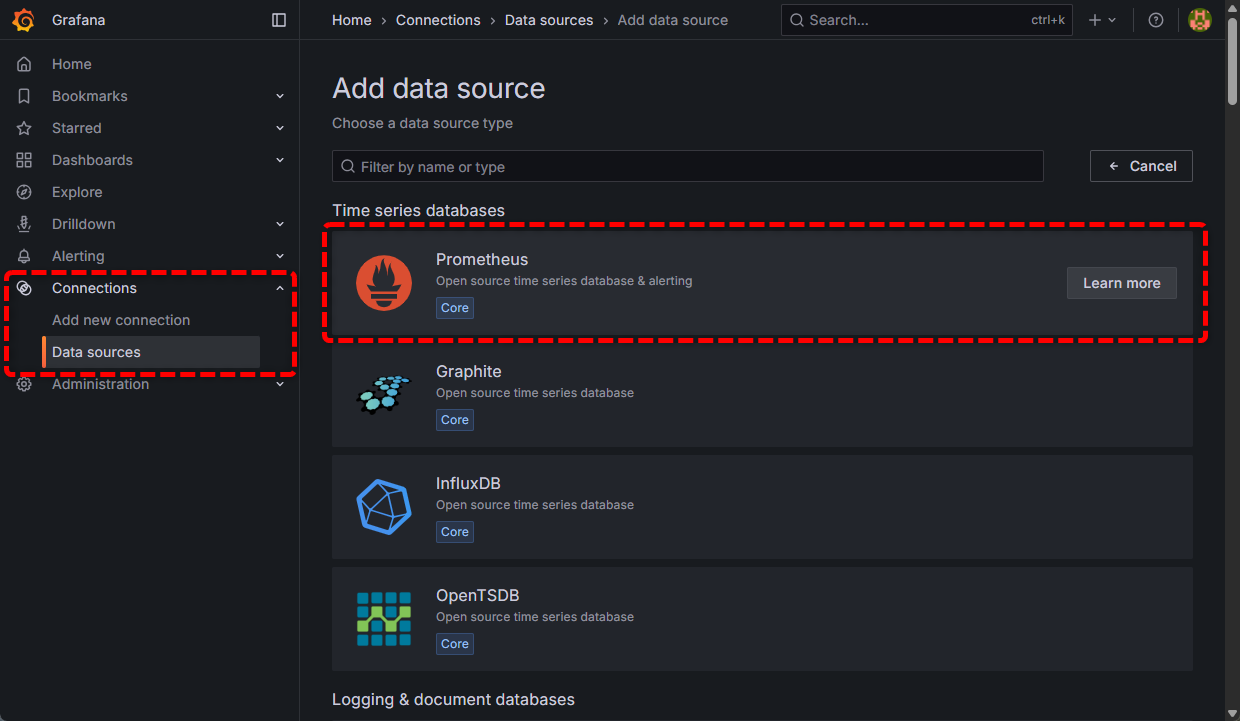Image resolution: width=1240 pixels, height=721 pixels.
Task: Click Connections label in sidebar
Action: [94, 288]
